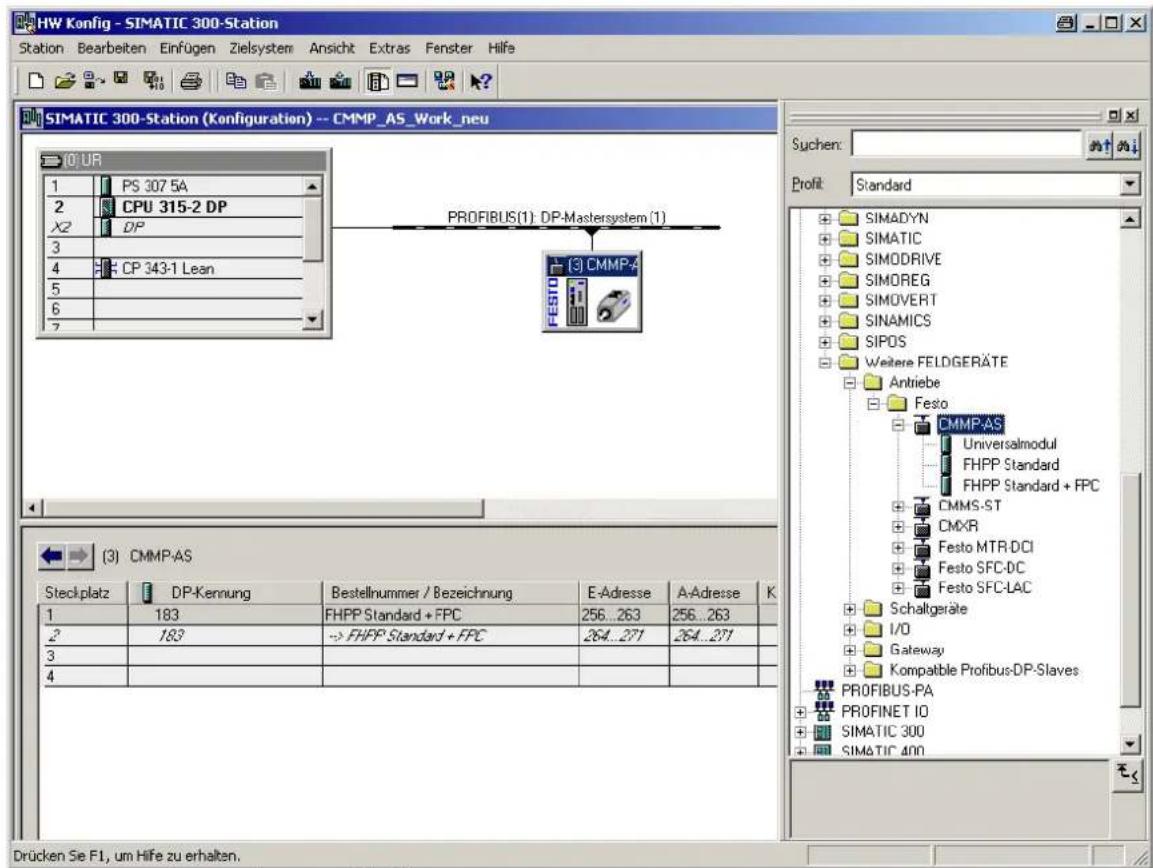Click the back navigation arrow above slot table
The width and height of the screenshot is (1153, 868).
click(51, 557)
